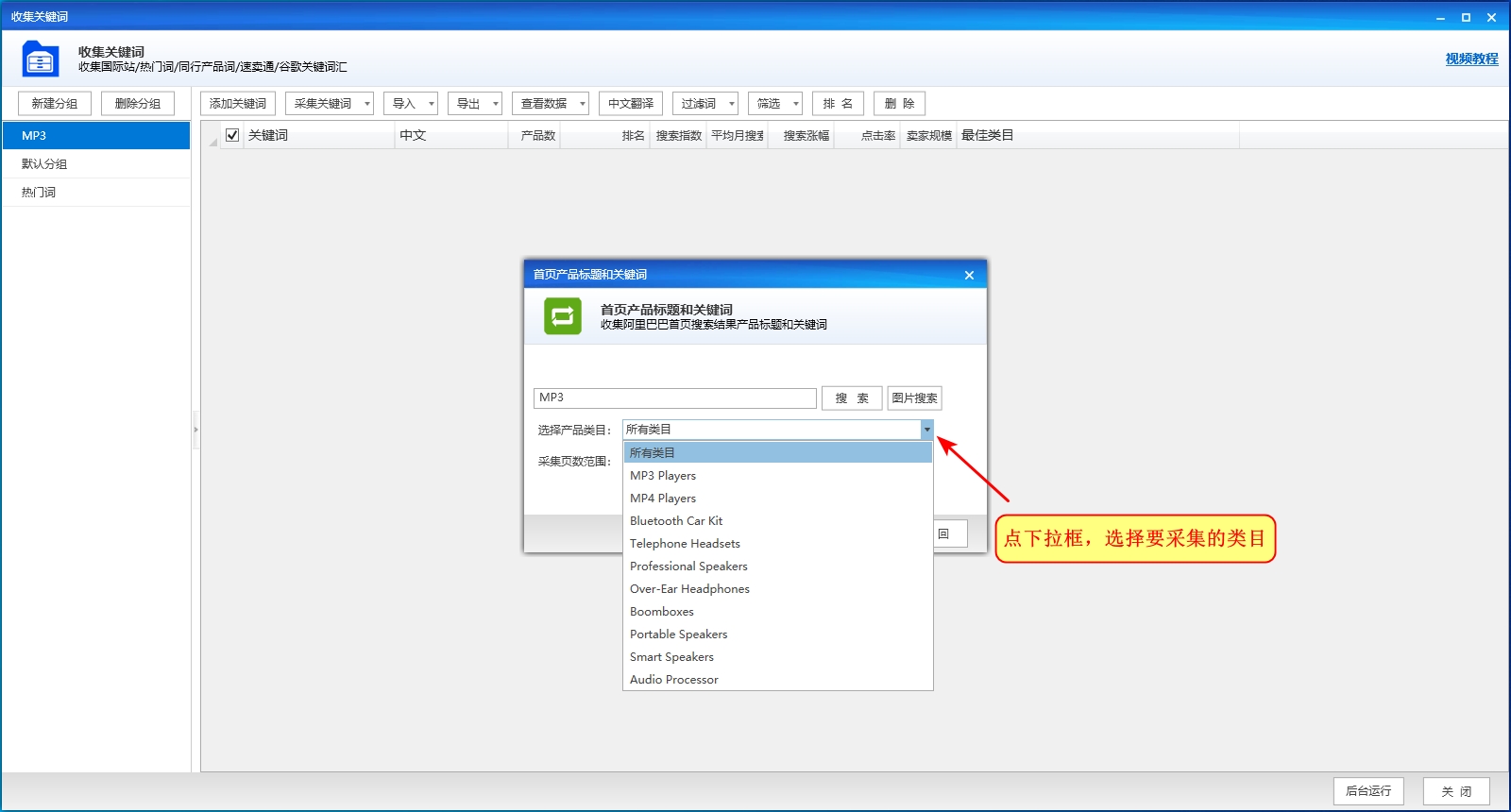Select the MP3 group in sidebar
1511x812 pixels.
click(96, 136)
